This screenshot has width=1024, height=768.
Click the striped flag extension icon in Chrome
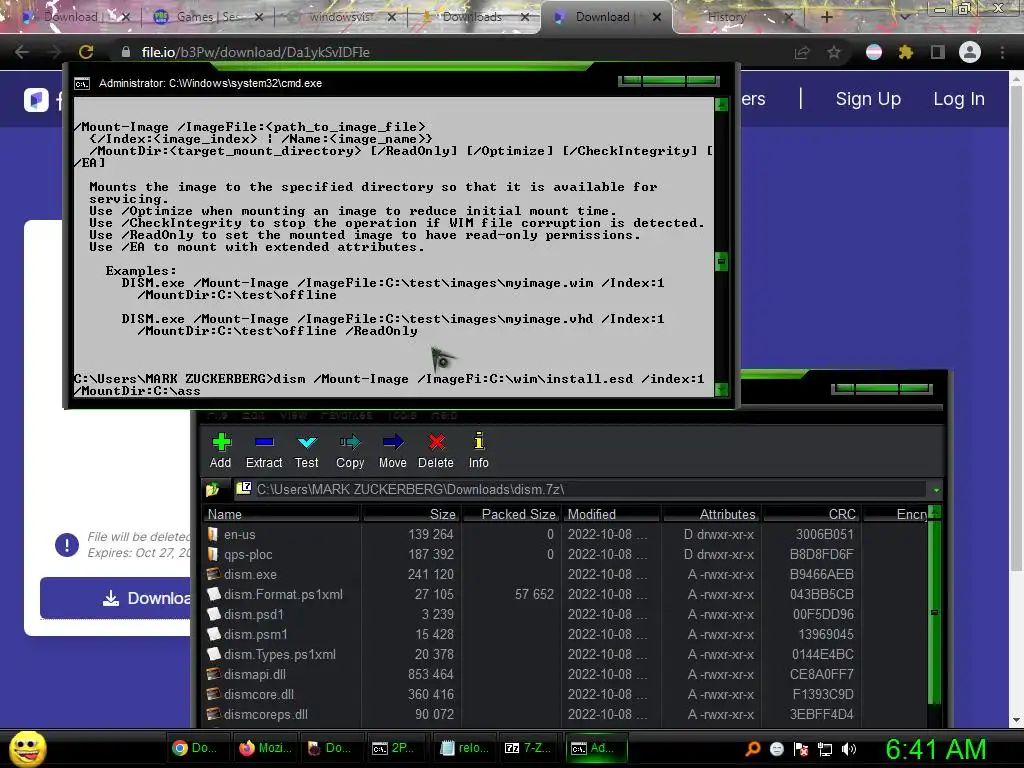click(874, 52)
